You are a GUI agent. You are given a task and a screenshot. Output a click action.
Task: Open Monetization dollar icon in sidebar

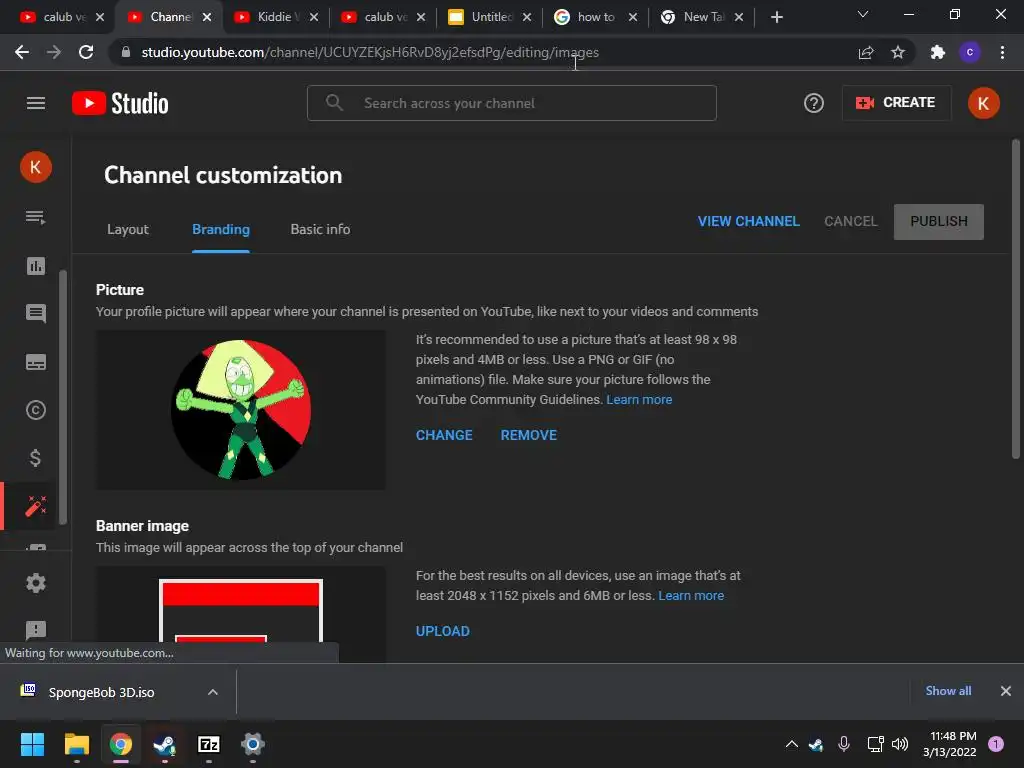pyautogui.click(x=36, y=458)
